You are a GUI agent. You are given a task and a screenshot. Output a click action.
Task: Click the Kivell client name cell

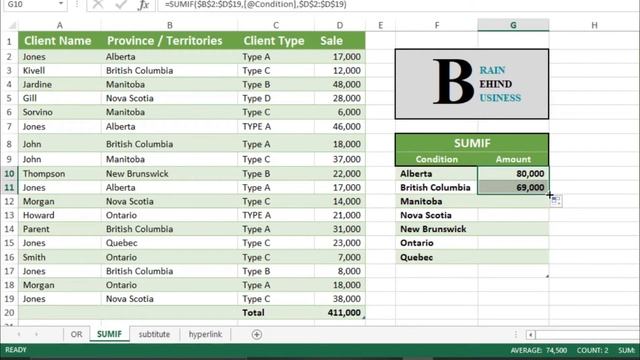point(60,71)
